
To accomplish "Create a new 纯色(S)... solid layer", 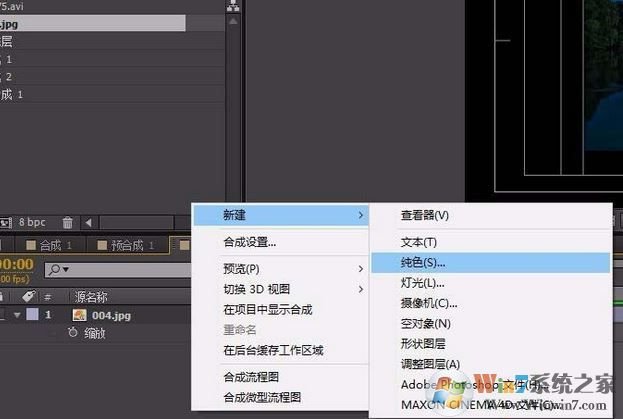I will [x=491, y=263].
